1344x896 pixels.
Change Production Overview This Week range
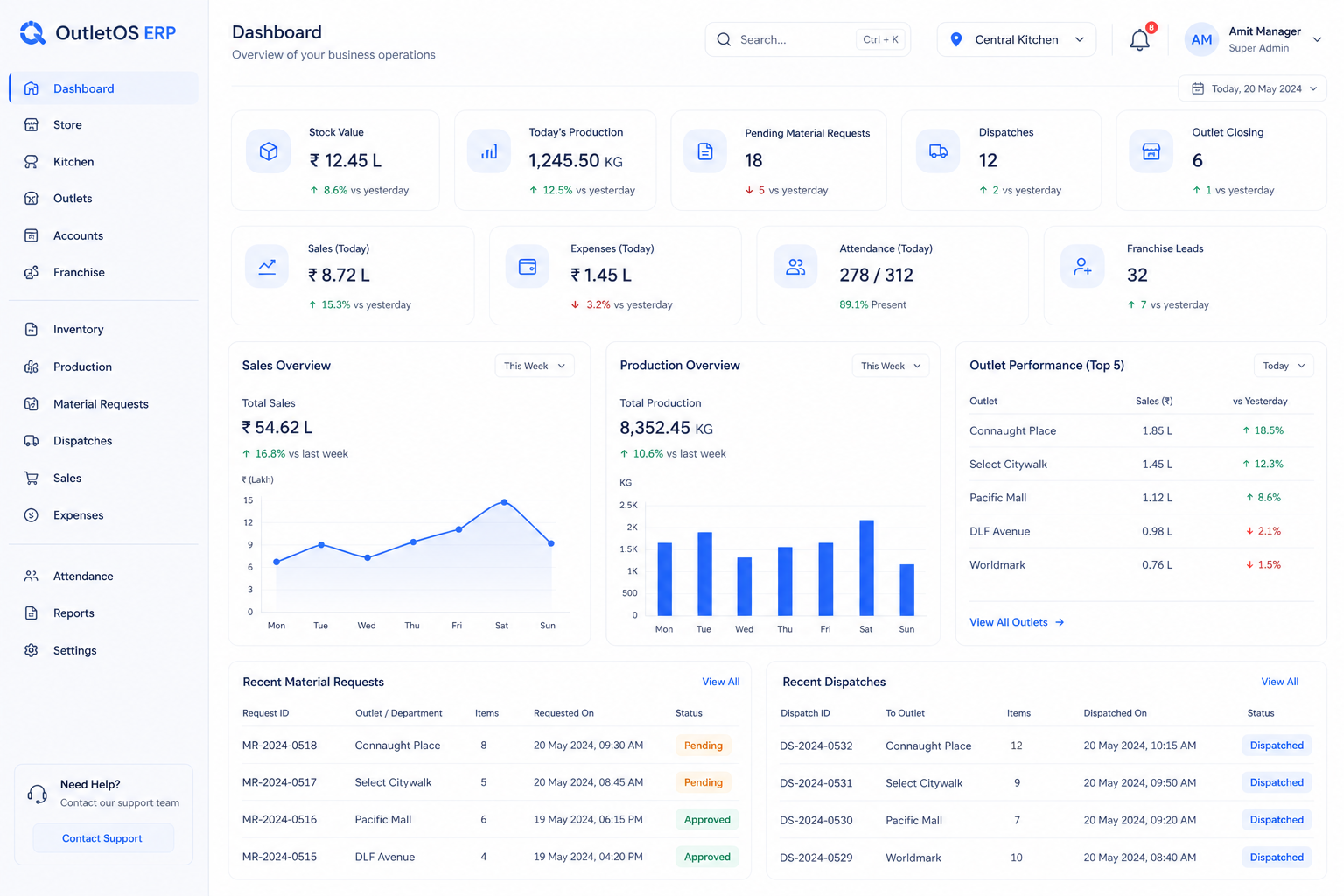pyautogui.click(x=891, y=366)
